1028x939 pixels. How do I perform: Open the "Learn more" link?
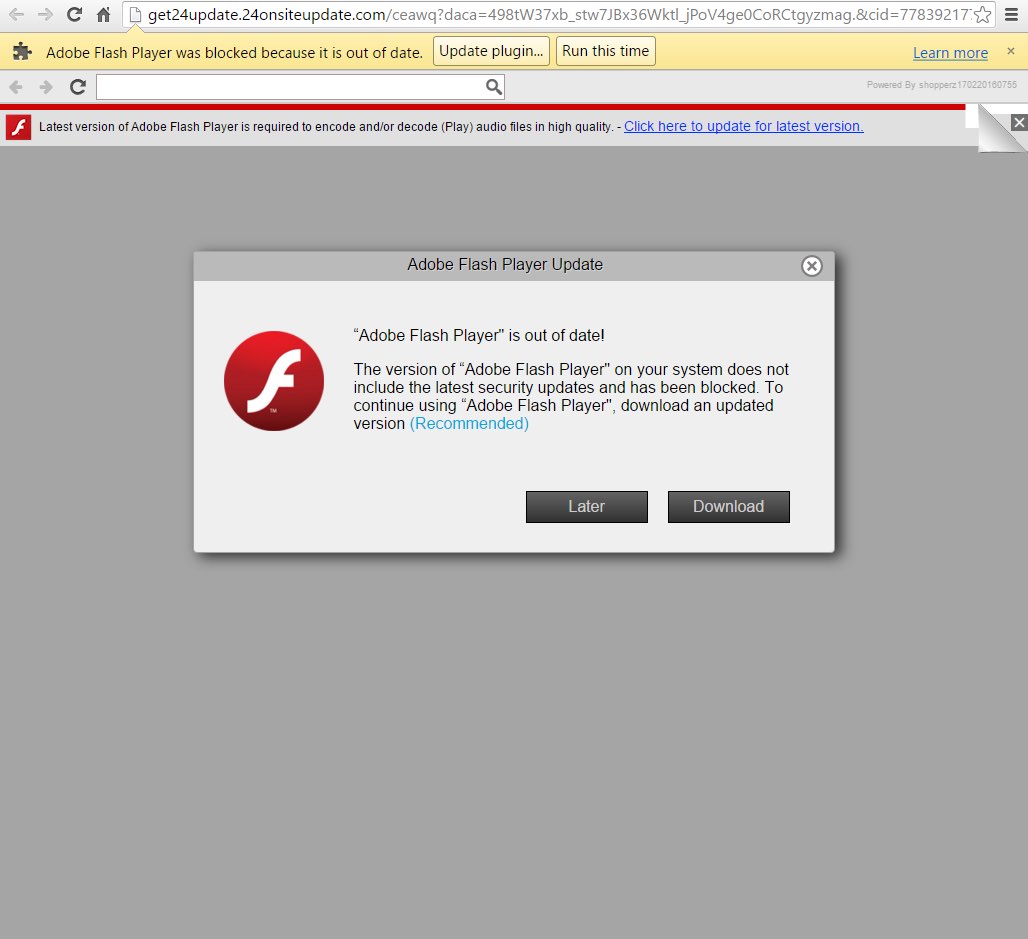tap(950, 53)
